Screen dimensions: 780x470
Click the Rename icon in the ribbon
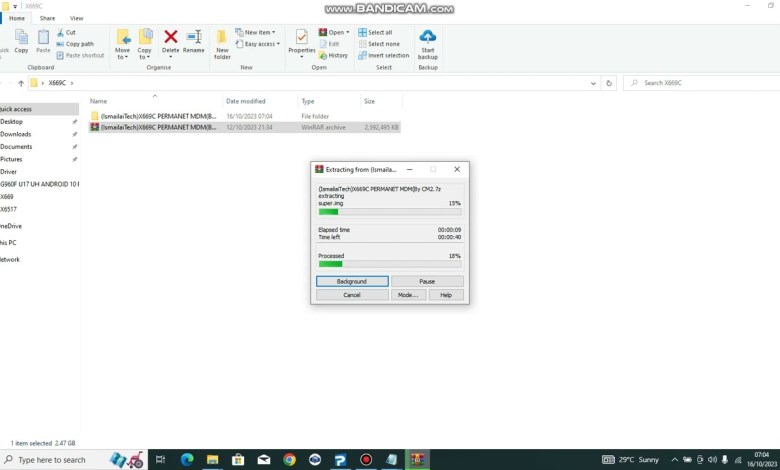point(193,40)
